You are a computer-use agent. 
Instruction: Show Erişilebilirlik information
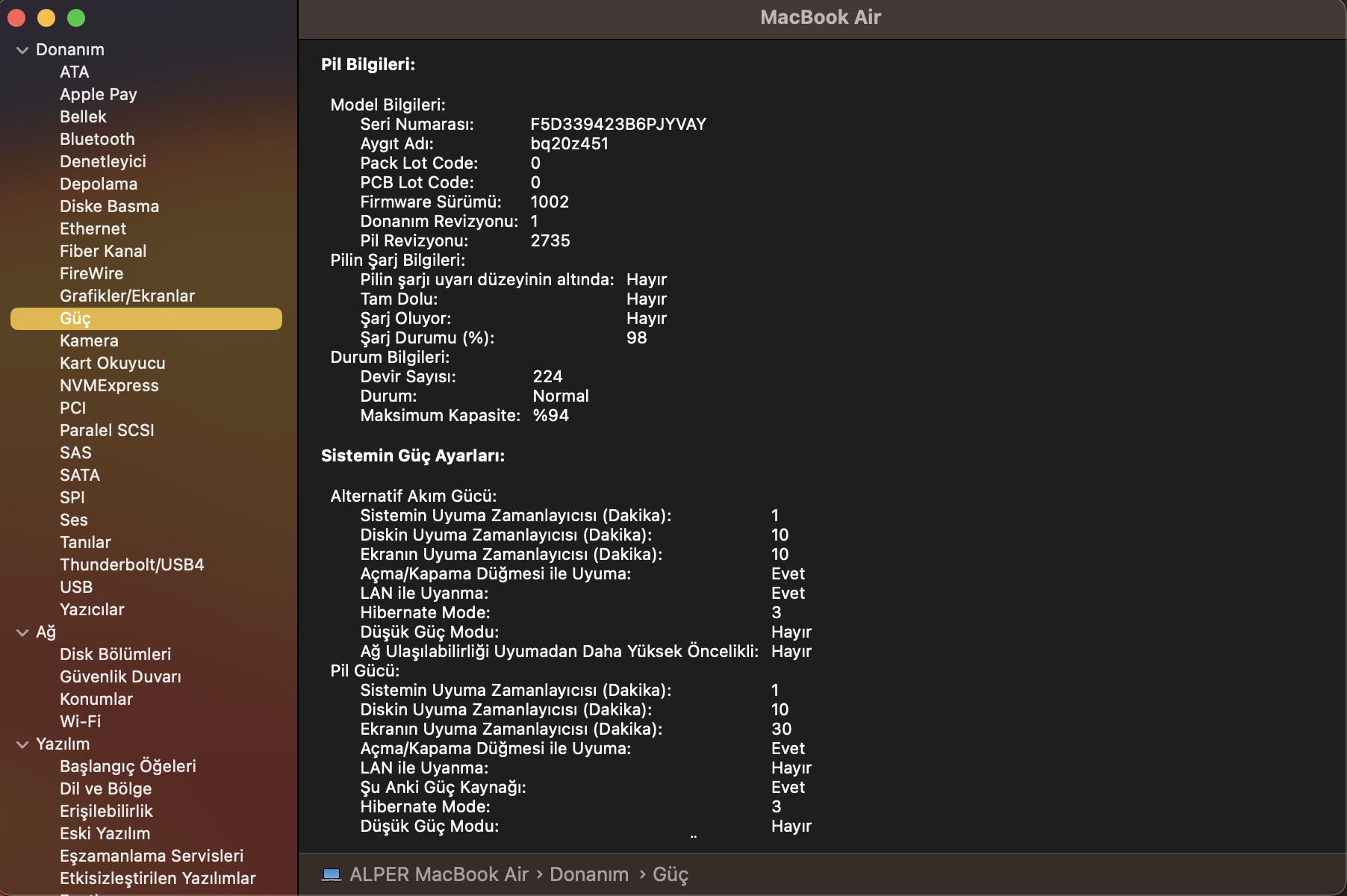pyautogui.click(x=106, y=812)
